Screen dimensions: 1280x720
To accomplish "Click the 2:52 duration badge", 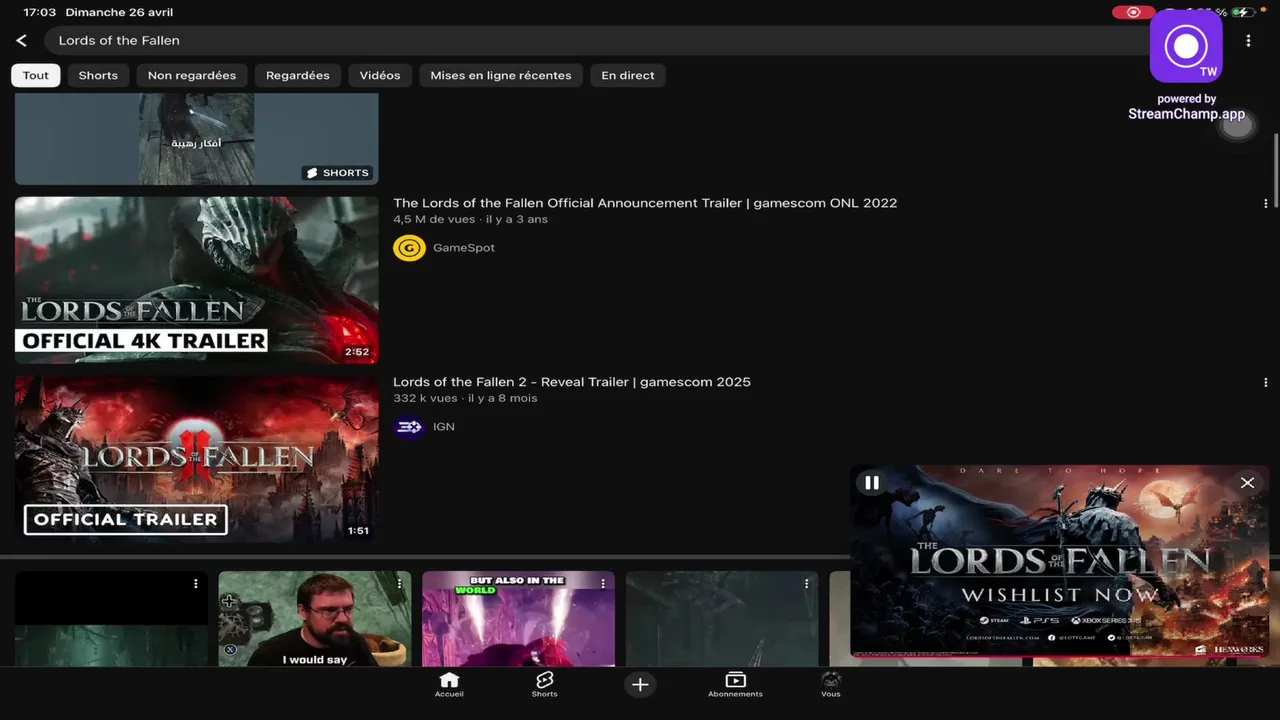I will pos(357,352).
